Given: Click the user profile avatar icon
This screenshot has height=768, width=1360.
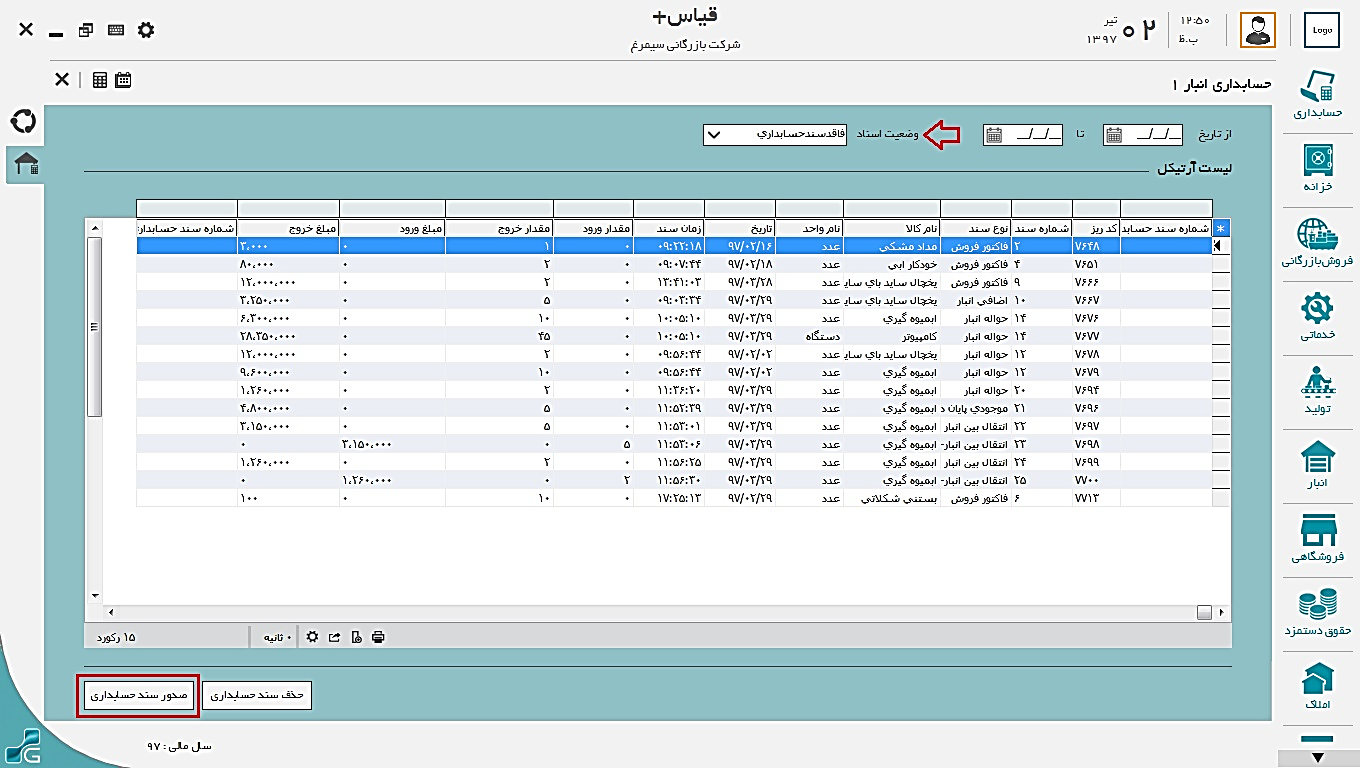Looking at the screenshot, I should click(x=1258, y=30).
